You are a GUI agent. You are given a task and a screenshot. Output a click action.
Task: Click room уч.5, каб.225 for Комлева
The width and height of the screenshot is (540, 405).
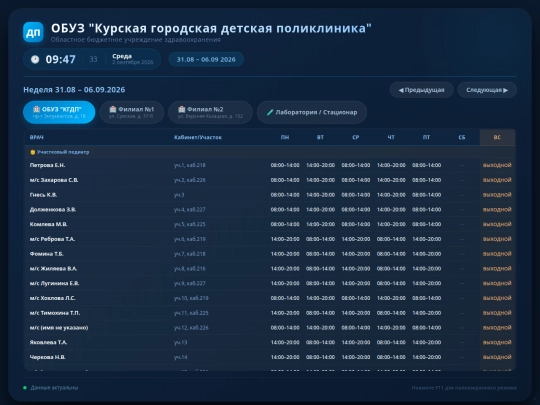click(190, 225)
